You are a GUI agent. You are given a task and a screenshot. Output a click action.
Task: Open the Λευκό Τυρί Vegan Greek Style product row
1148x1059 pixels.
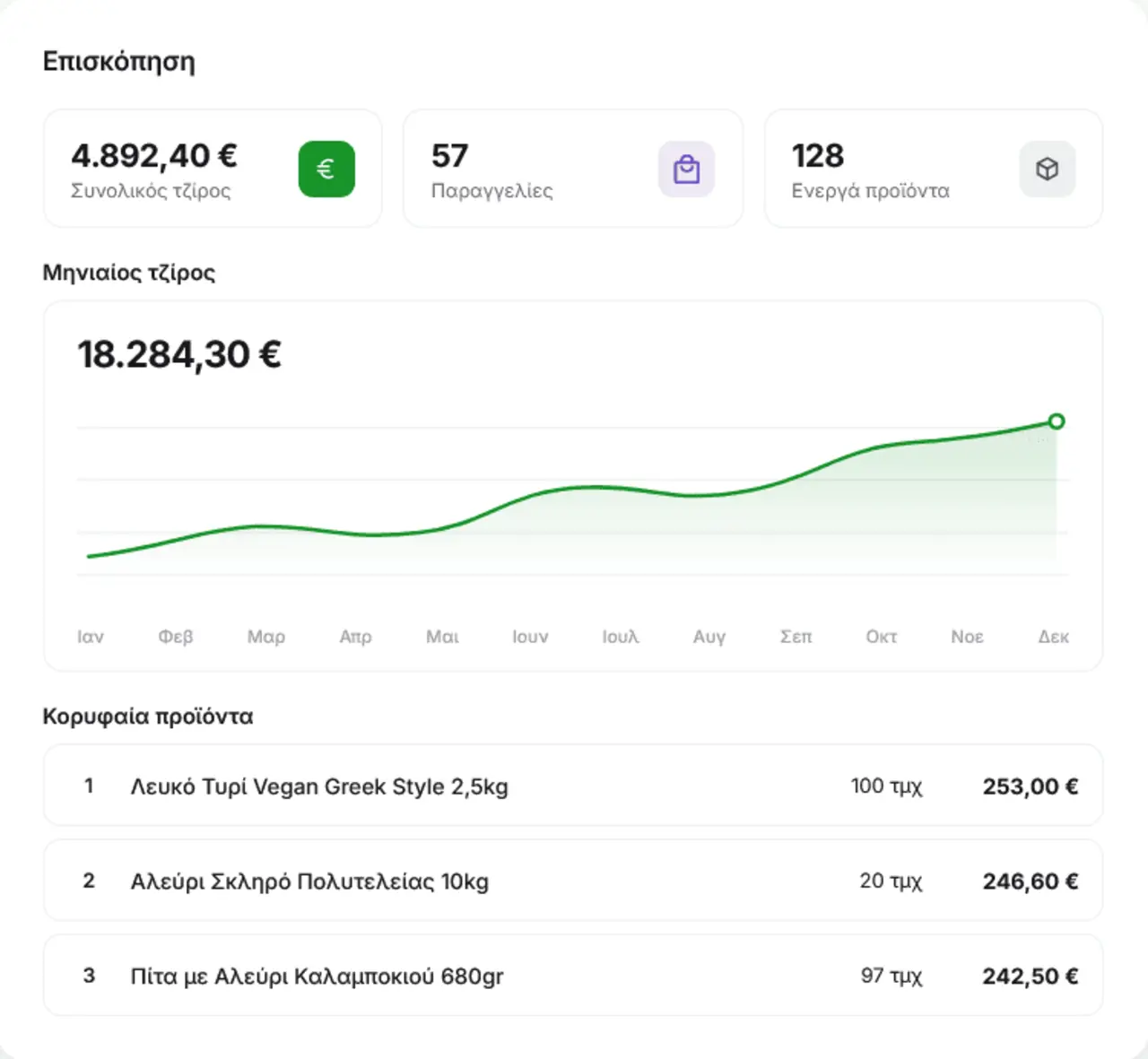[573, 786]
